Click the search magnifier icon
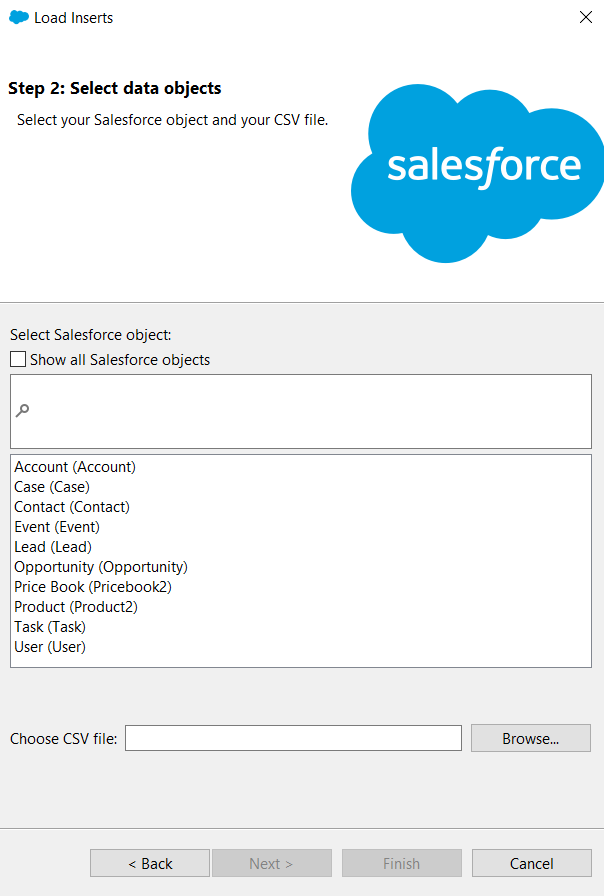 pos(23,410)
